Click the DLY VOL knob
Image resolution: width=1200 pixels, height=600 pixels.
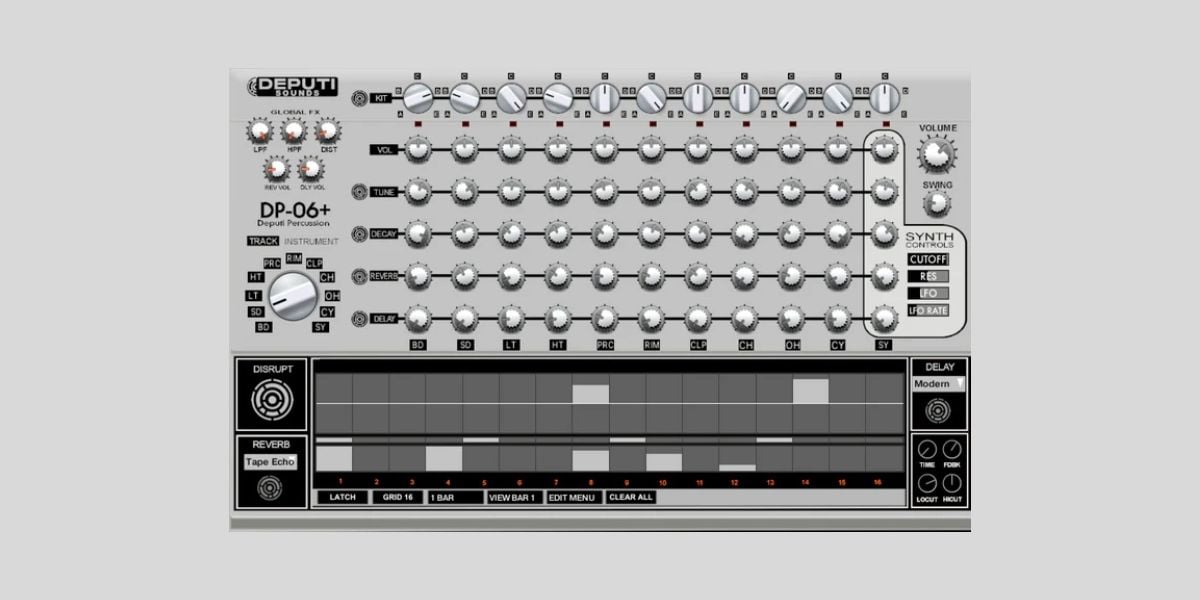[x=311, y=169]
